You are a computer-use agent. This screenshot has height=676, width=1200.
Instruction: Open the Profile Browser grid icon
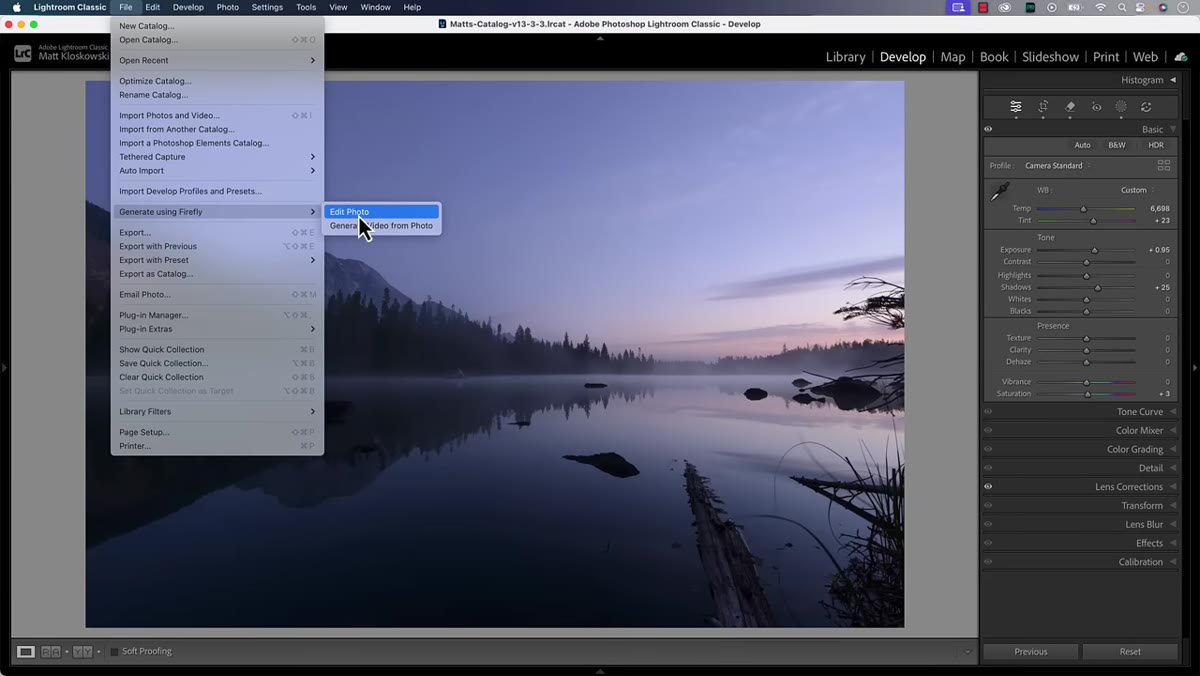(x=1164, y=165)
